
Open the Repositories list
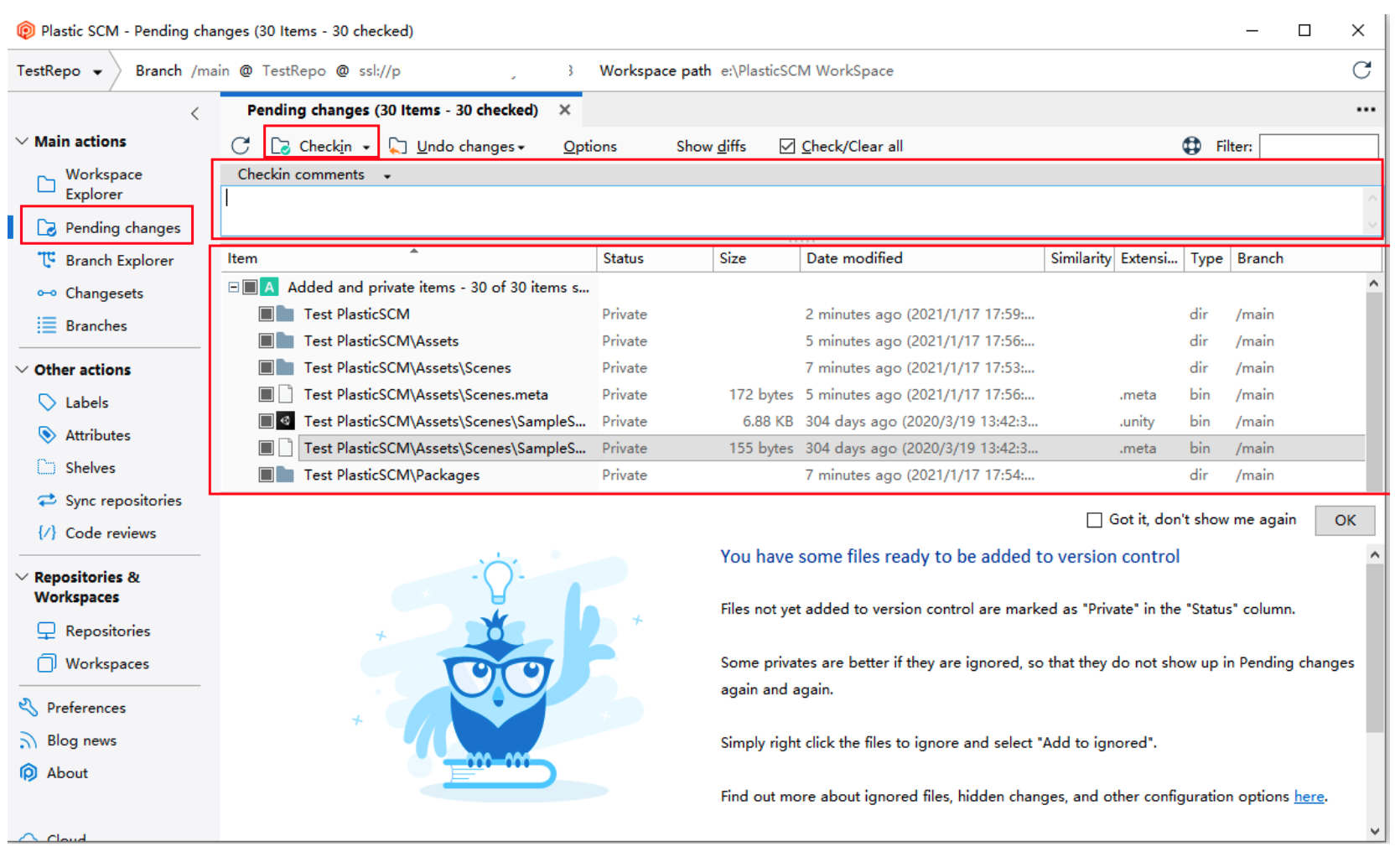[107, 631]
